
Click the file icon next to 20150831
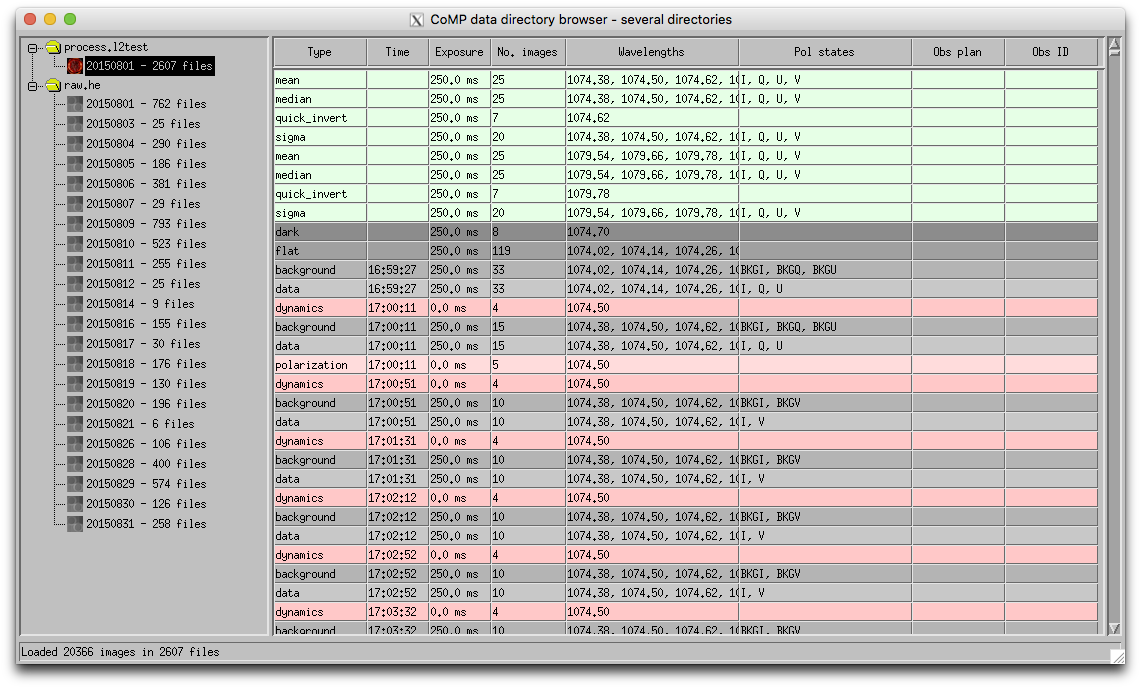tap(75, 524)
